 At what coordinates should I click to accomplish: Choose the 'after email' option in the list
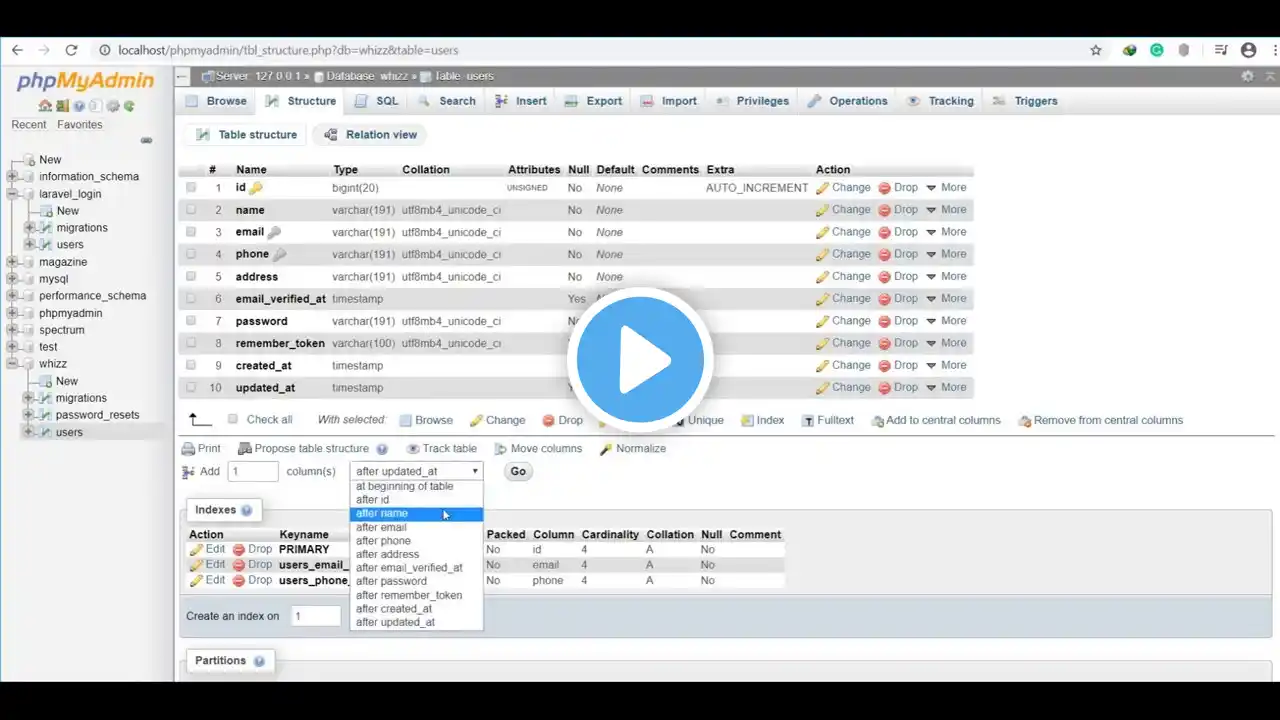417,527
